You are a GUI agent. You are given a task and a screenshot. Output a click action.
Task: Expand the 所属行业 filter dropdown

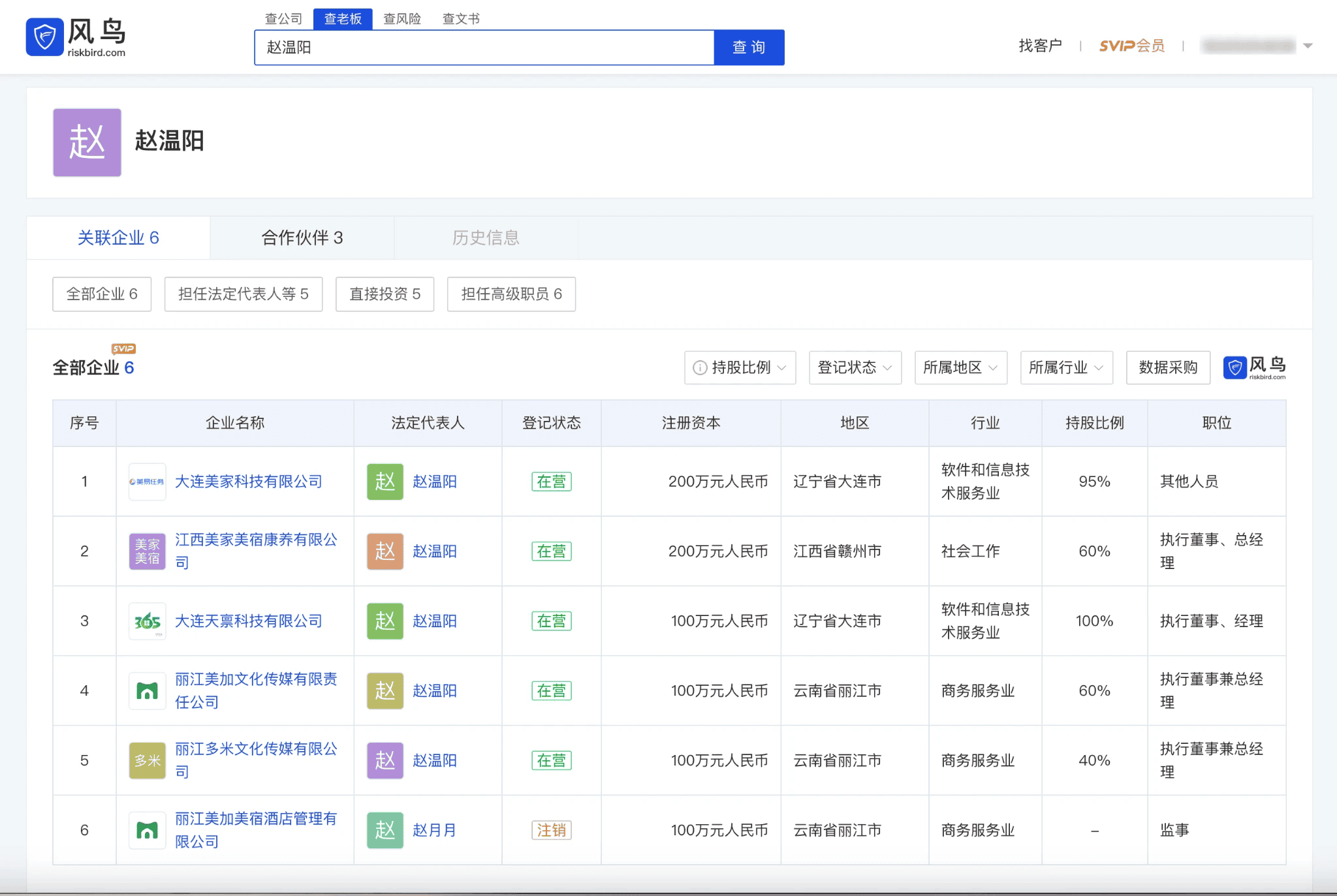tap(1067, 368)
